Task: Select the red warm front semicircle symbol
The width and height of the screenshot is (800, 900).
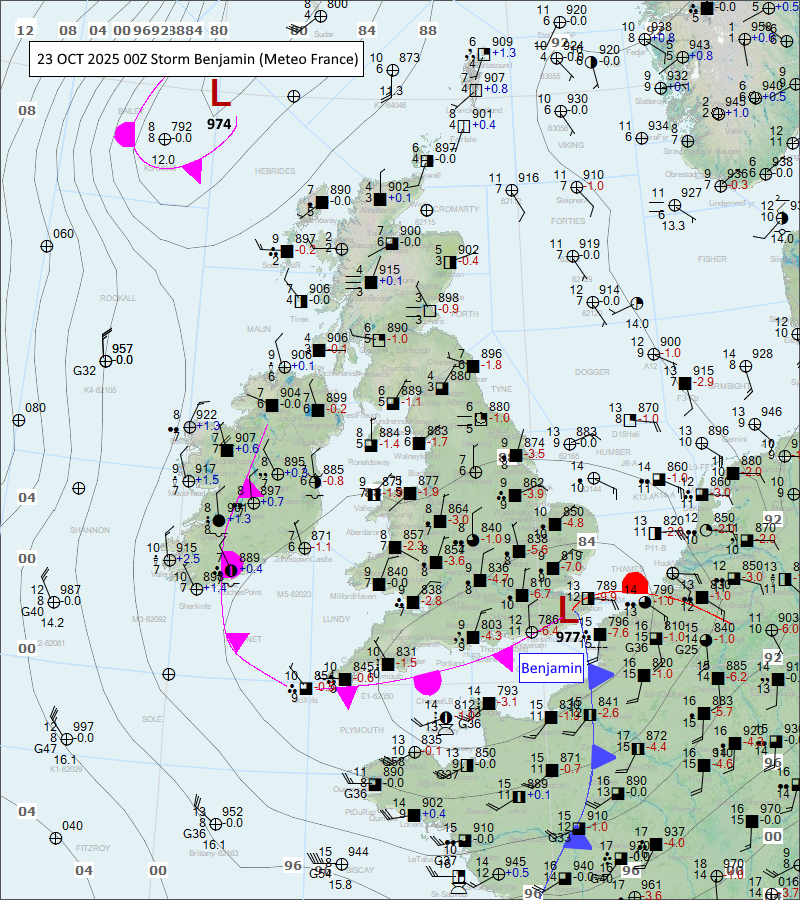Action: coord(634,585)
